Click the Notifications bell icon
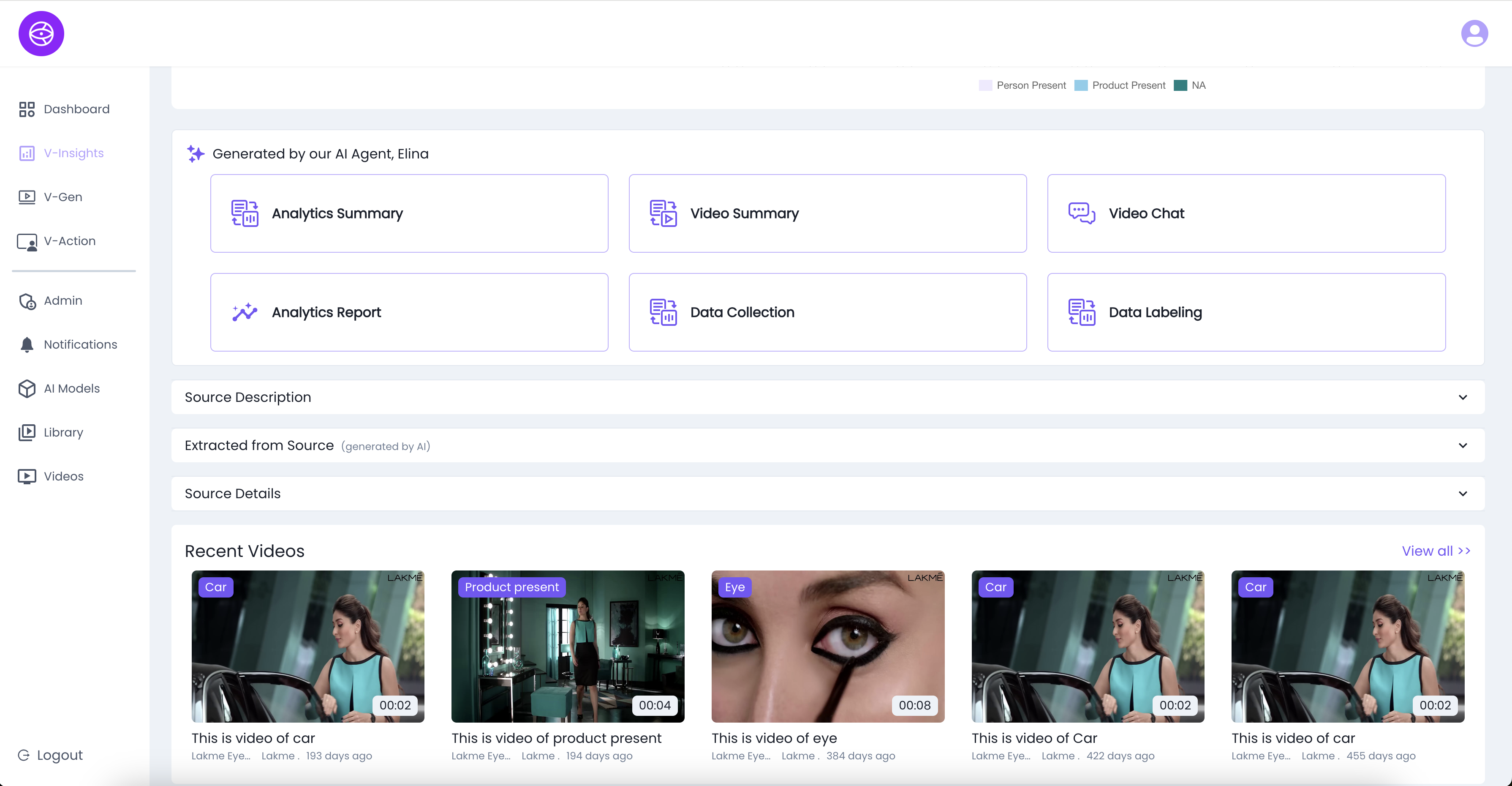 [x=27, y=345]
